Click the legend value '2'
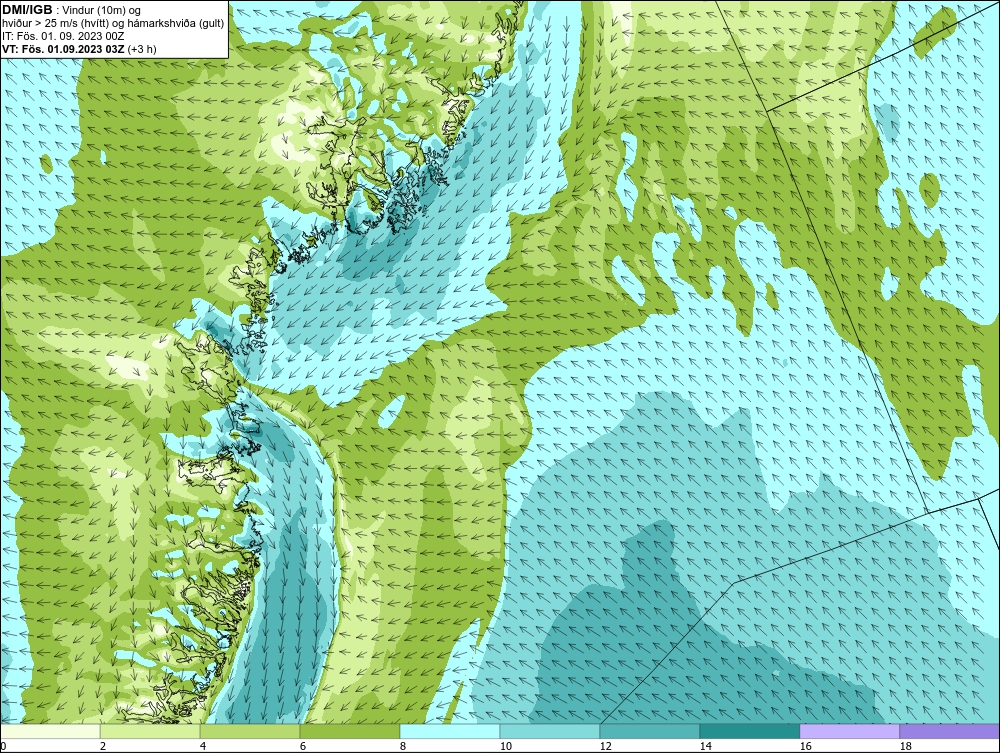 pyautogui.click(x=103, y=746)
